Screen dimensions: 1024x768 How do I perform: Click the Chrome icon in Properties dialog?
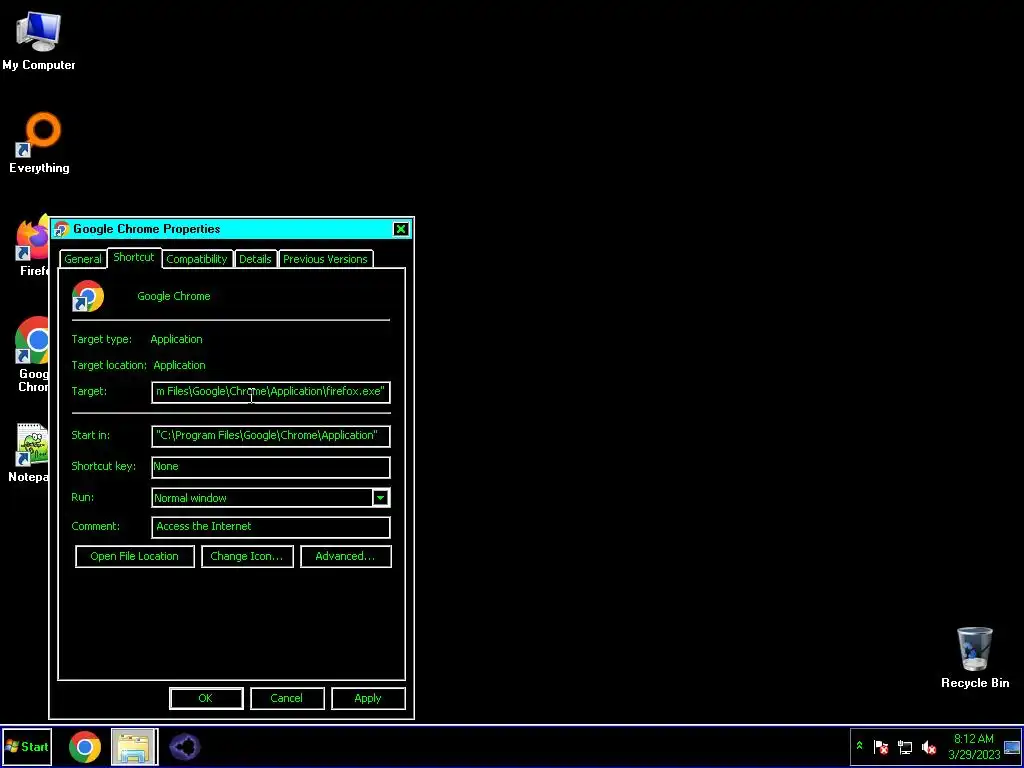pyautogui.click(x=88, y=296)
